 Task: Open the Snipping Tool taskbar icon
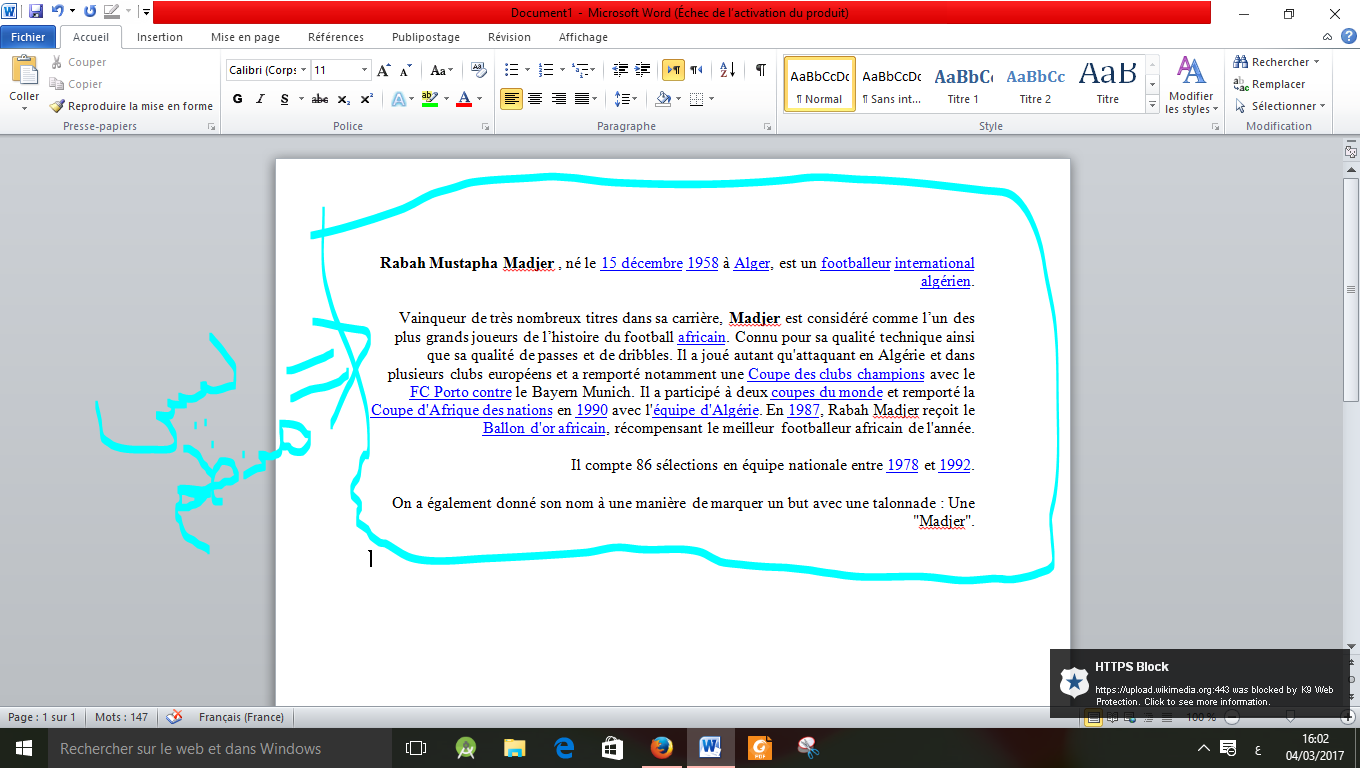(808, 748)
